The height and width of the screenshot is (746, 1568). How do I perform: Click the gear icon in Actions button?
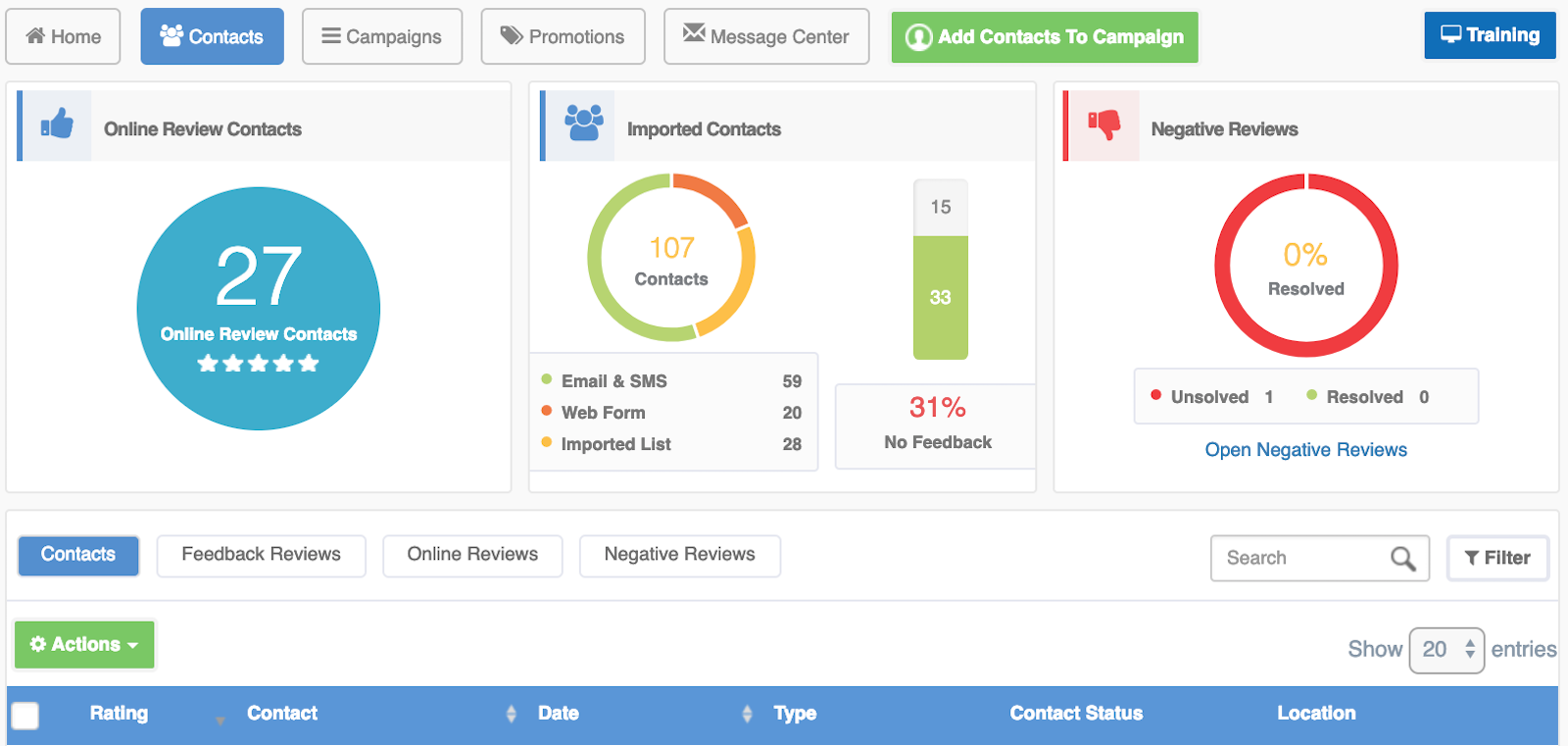38,644
